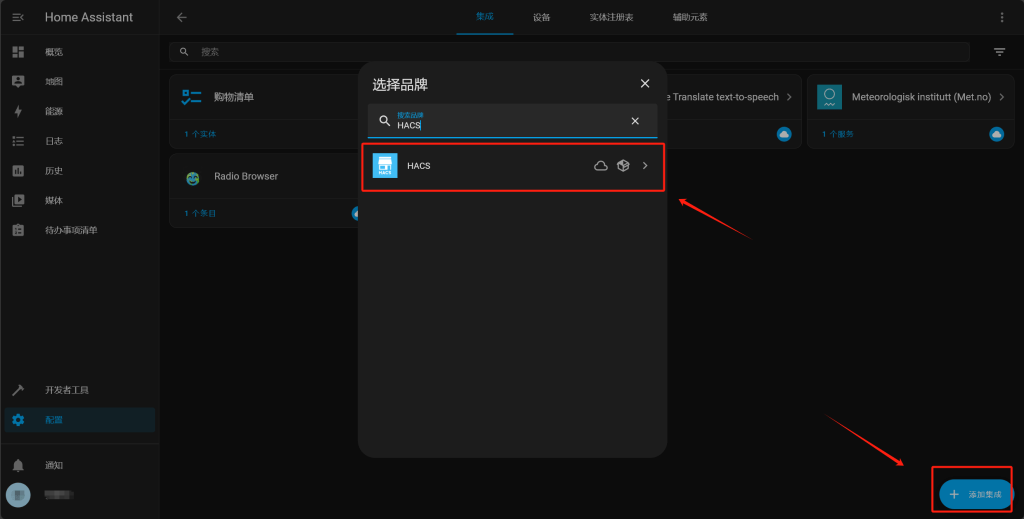The width and height of the screenshot is (1024, 519).
Task: Click the Meteorologisk institutt (Met.no) title
Action: 921,97
